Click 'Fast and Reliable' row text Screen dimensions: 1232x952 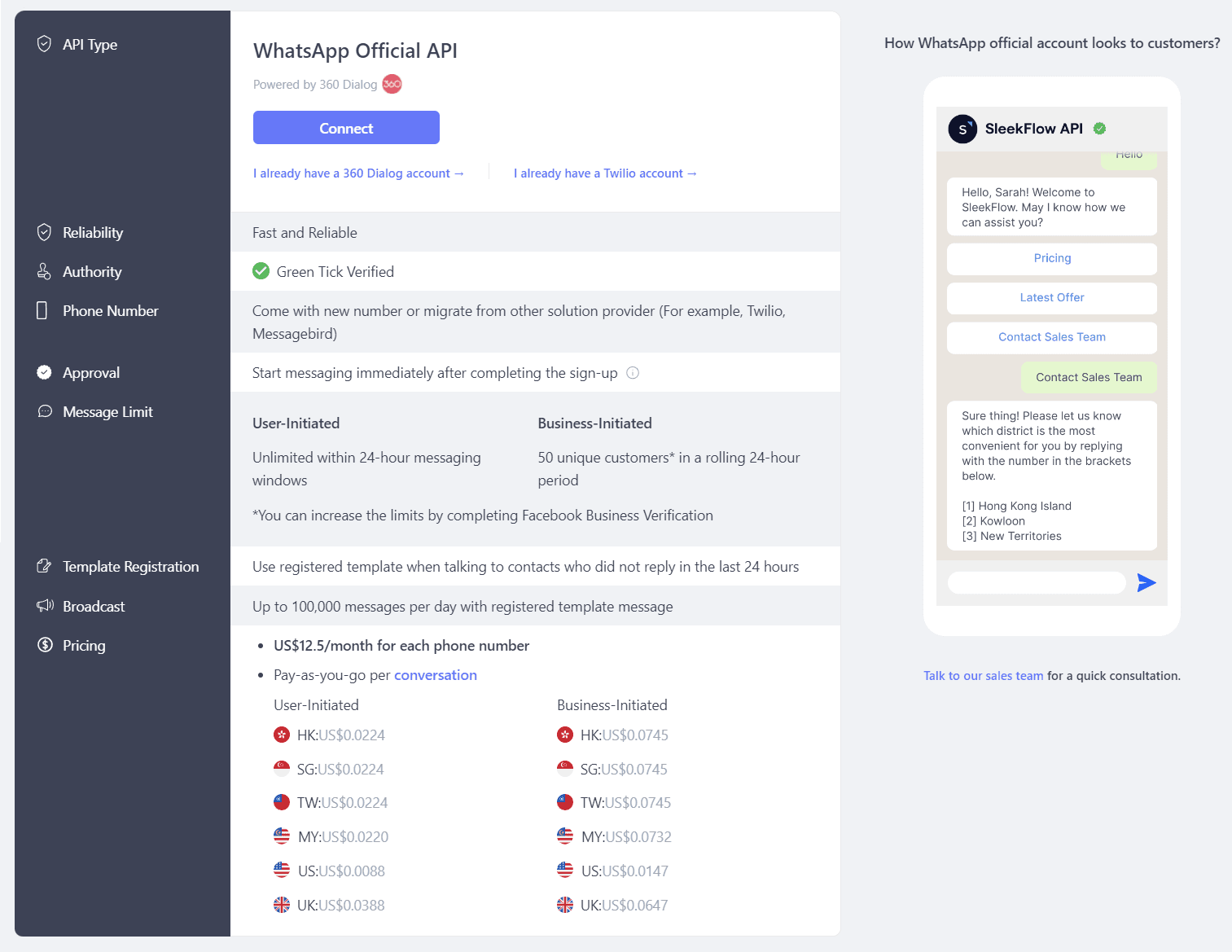[305, 232]
